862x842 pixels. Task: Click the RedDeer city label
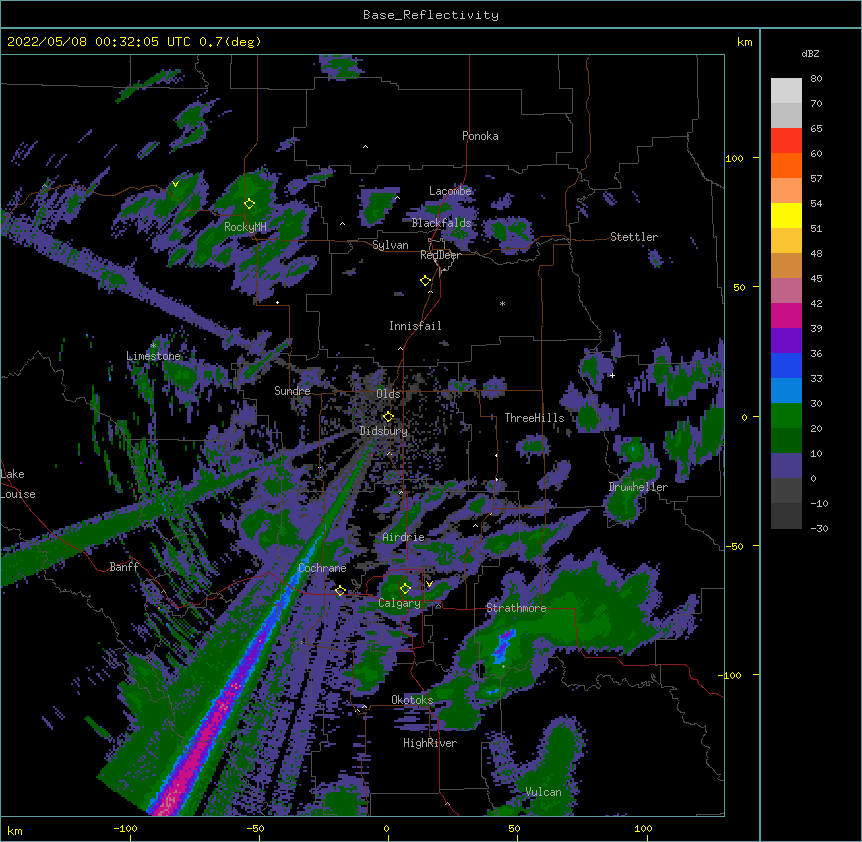pyautogui.click(x=440, y=255)
